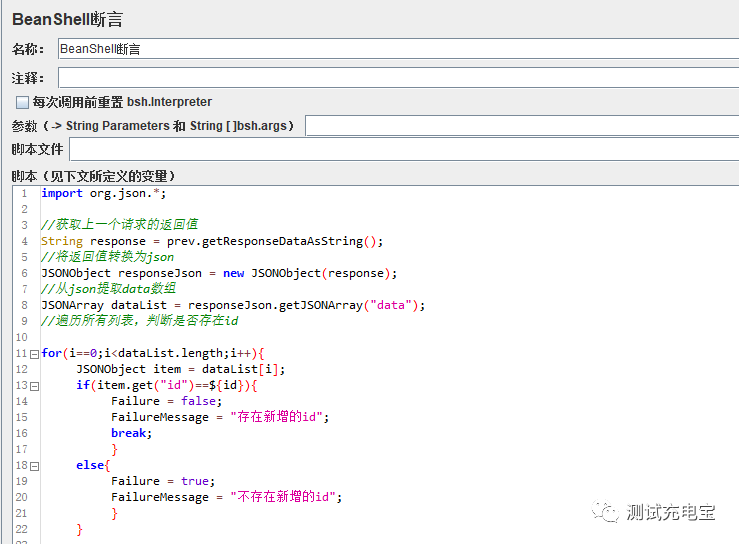Click the line with getJSONArray("data")

pyautogui.click(x=233, y=305)
